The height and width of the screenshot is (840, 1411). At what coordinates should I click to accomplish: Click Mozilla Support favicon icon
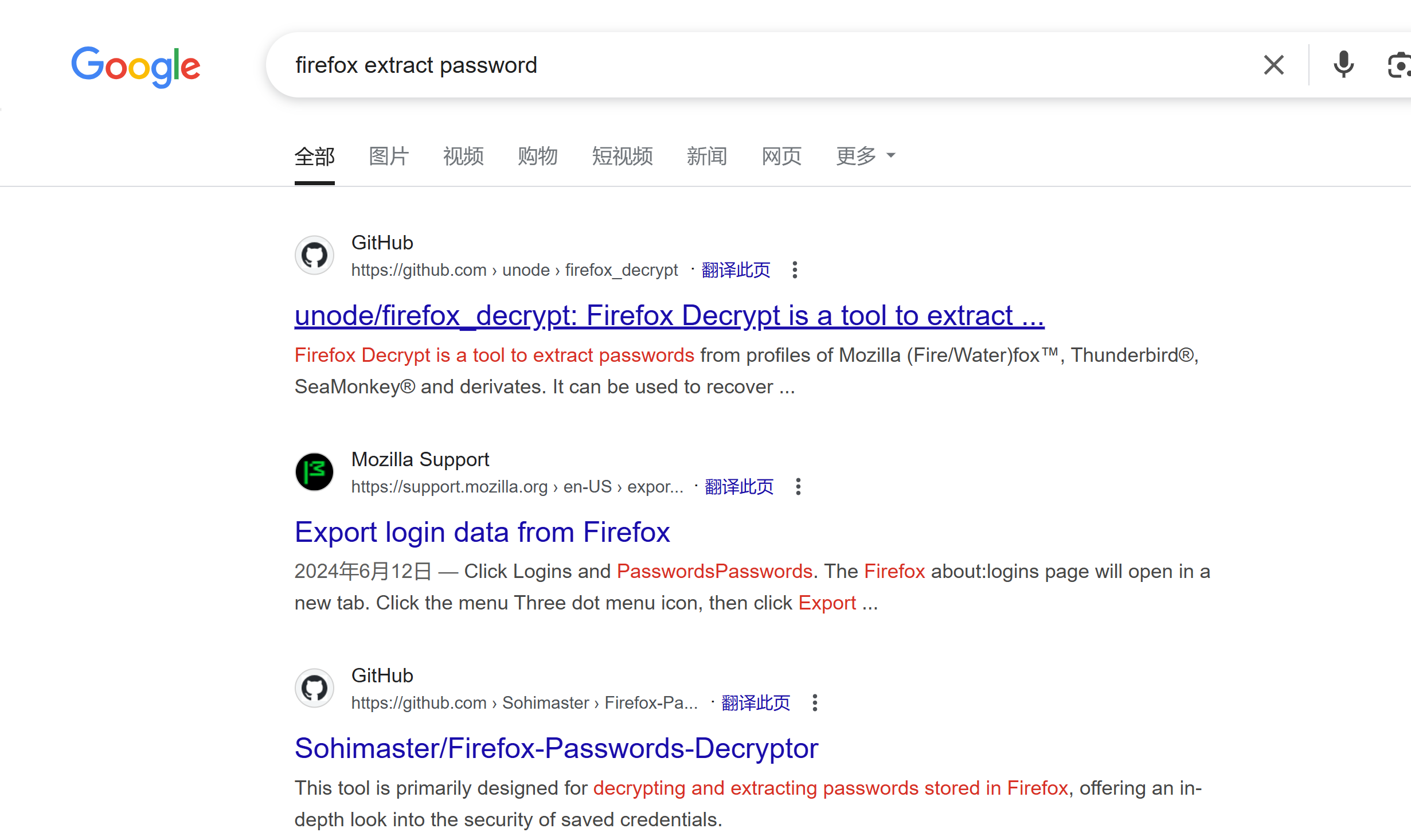click(315, 472)
